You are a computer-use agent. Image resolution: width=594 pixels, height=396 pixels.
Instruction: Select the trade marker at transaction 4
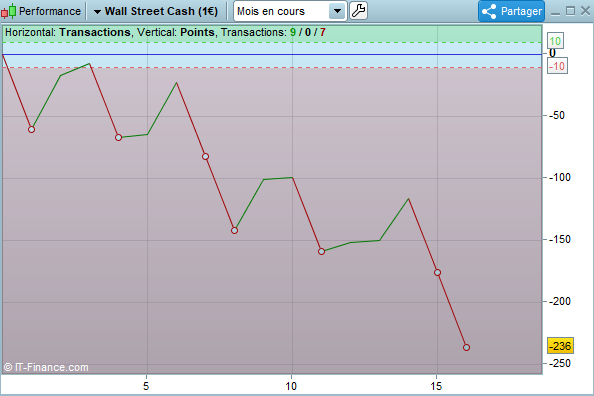click(x=119, y=138)
